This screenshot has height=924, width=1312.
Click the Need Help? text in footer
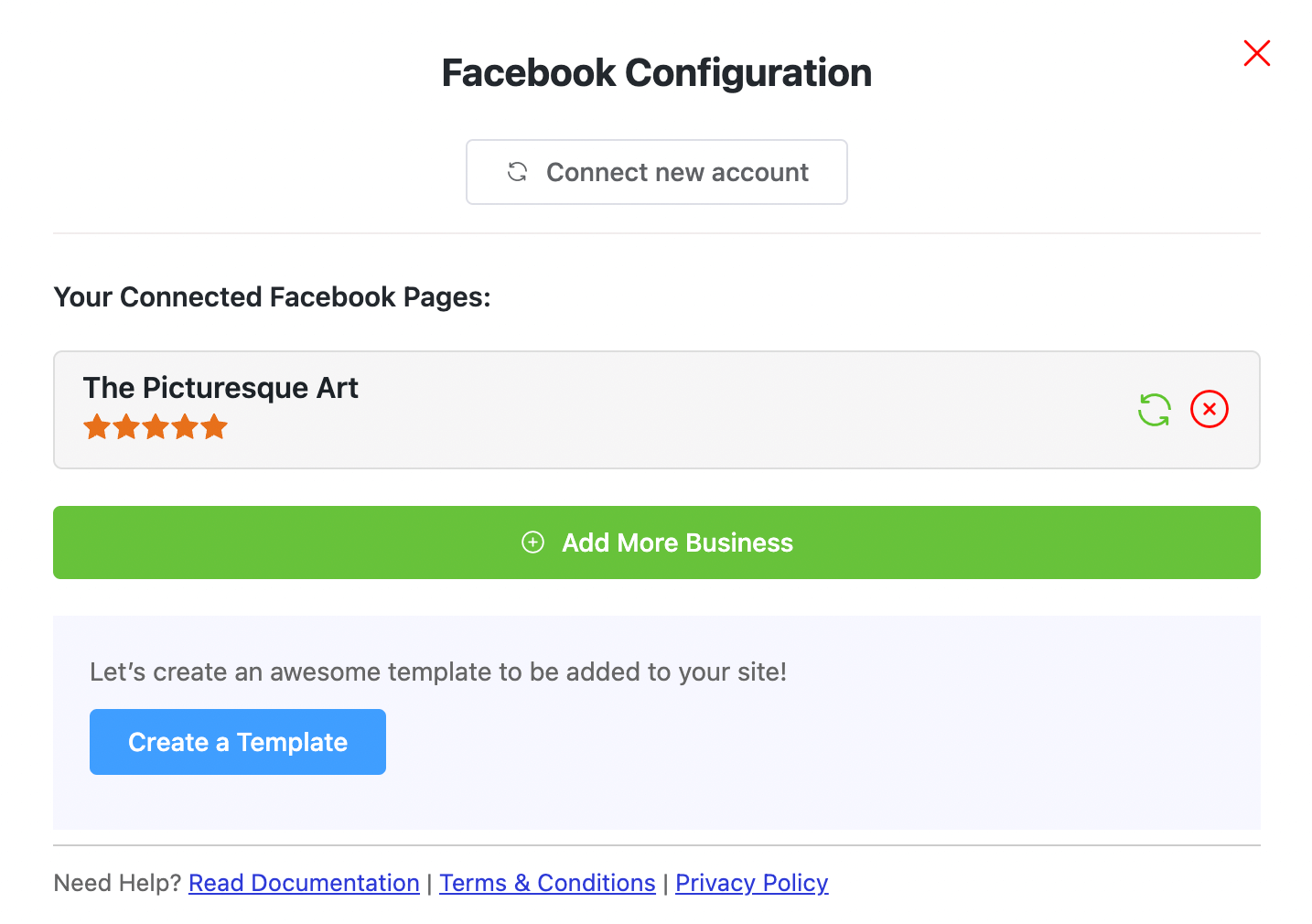pyautogui.click(x=117, y=883)
